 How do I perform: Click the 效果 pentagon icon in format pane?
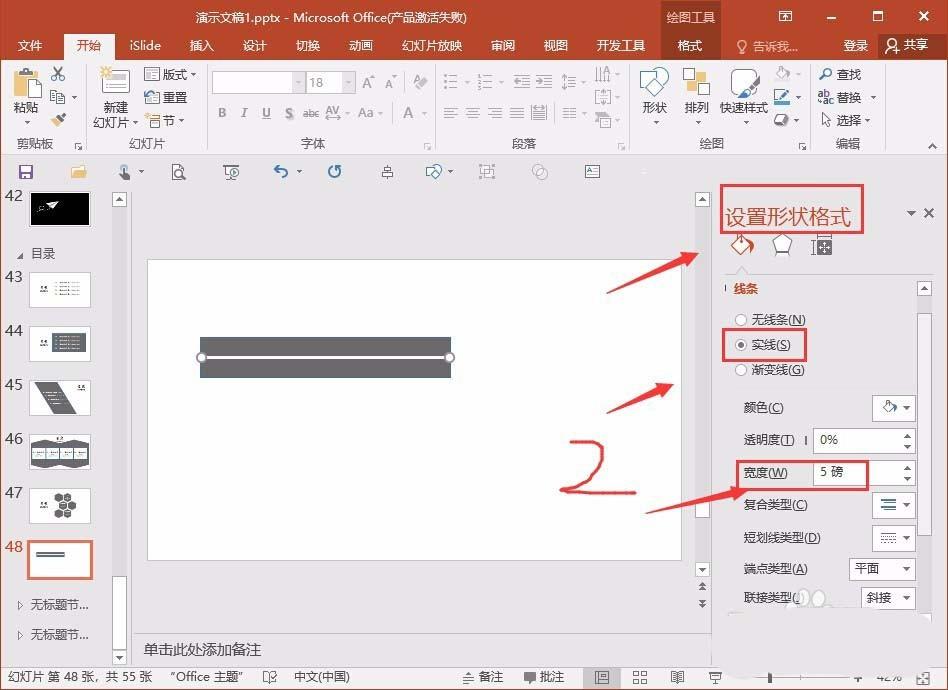pos(781,245)
